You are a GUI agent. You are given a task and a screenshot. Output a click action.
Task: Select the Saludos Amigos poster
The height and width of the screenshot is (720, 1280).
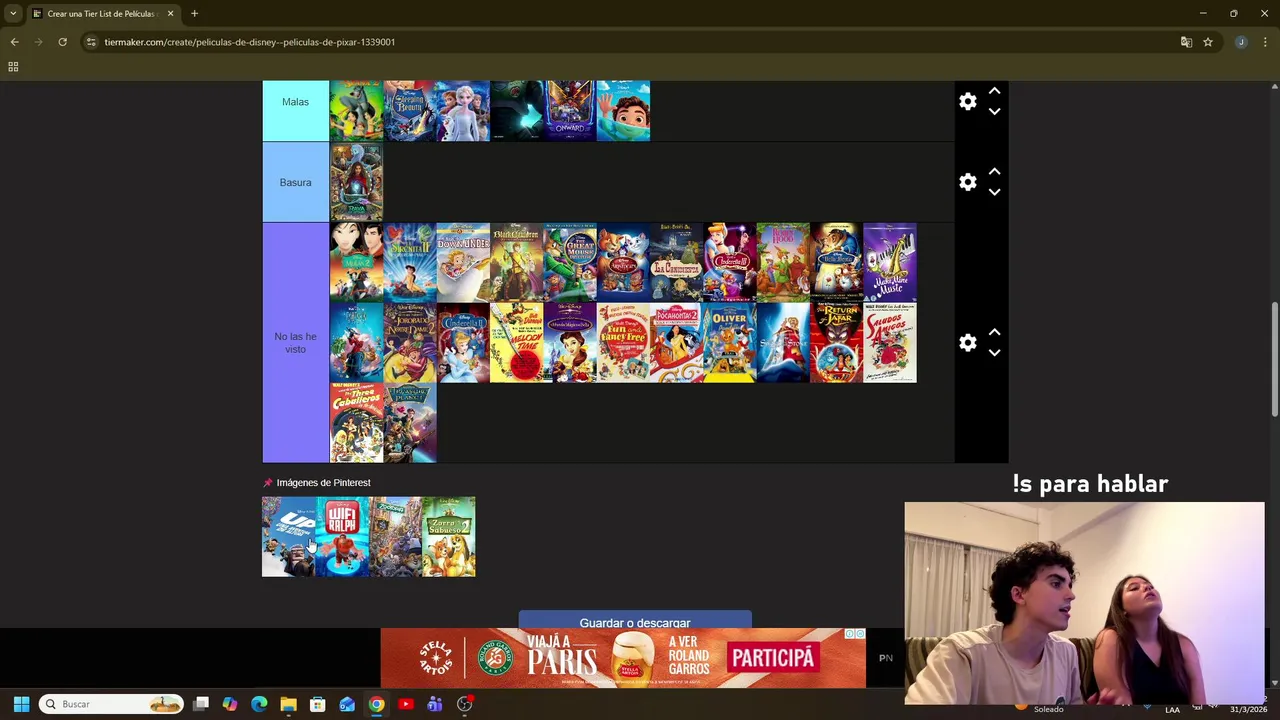tap(890, 343)
